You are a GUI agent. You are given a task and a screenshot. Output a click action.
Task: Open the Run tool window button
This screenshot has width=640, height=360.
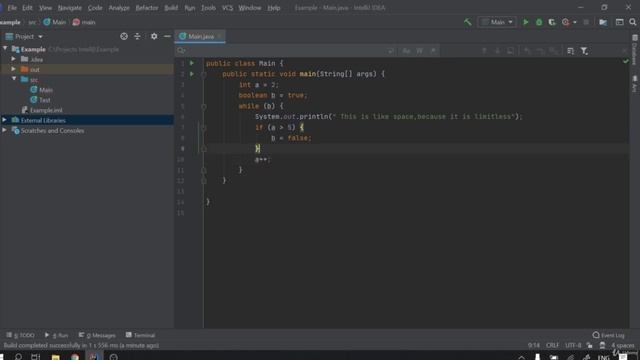tap(56, 335)
